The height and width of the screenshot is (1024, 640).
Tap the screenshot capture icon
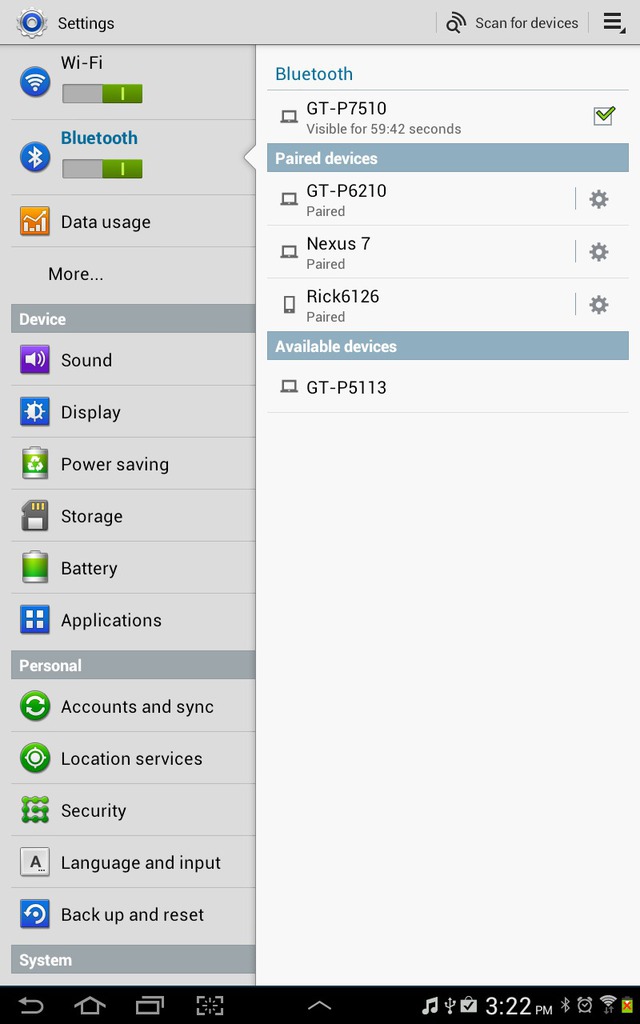pos(210,1005)
